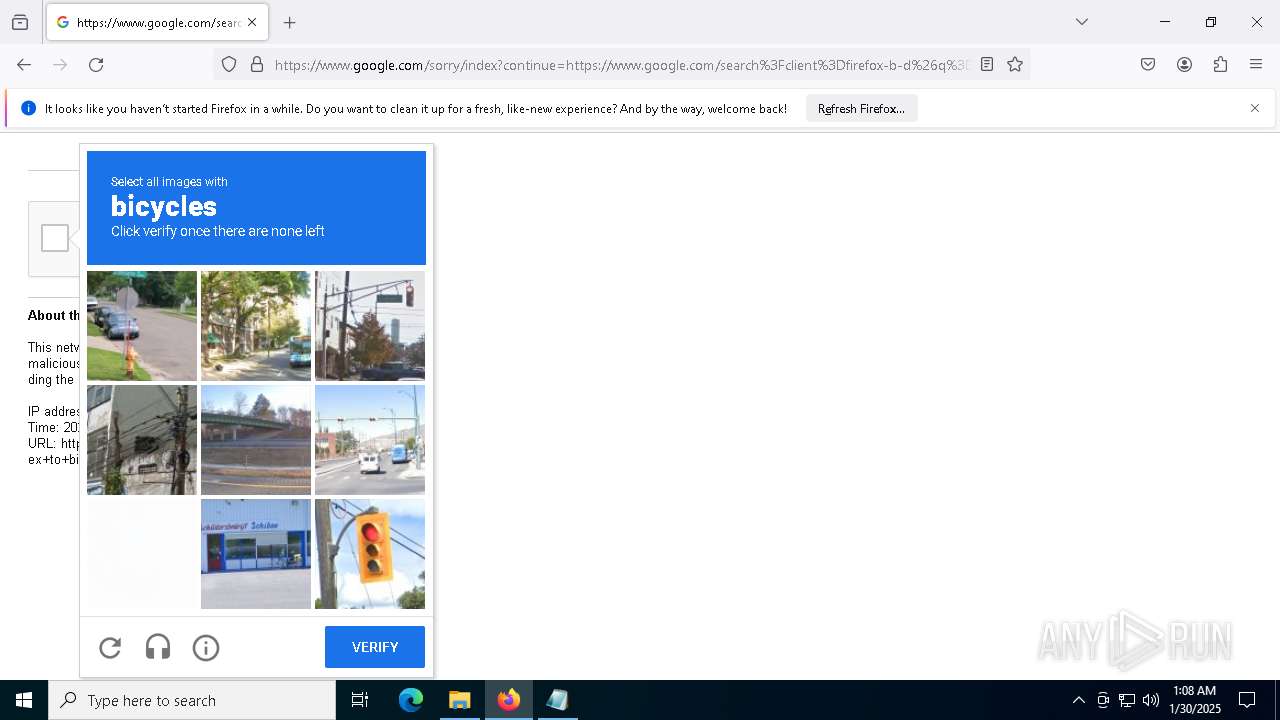This screenshot has height=720, width=1280.
Task: Show hidden system tray icons
Action: 1078,700
